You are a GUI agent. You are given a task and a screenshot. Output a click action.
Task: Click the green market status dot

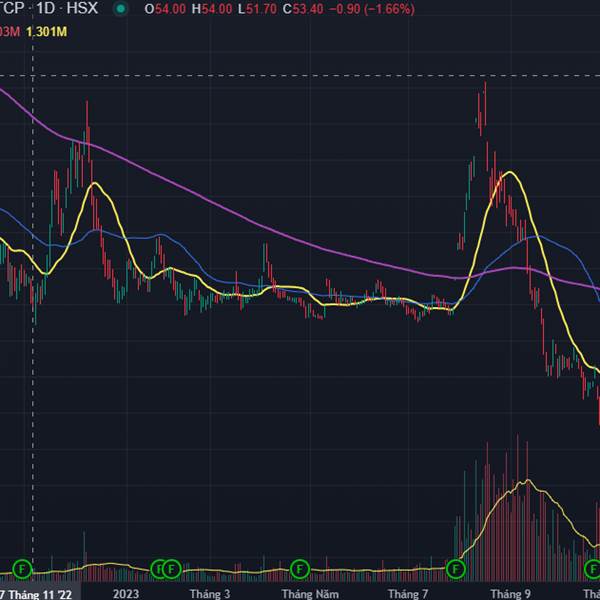click(121, 9)
